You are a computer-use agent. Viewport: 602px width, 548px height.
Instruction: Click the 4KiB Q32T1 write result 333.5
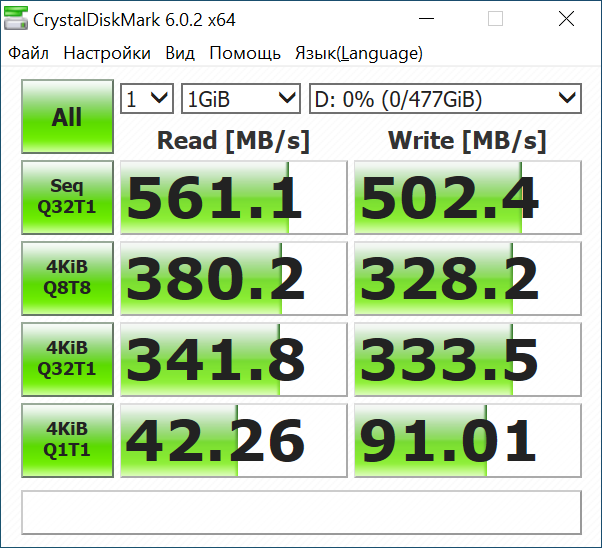pos(468,359)
